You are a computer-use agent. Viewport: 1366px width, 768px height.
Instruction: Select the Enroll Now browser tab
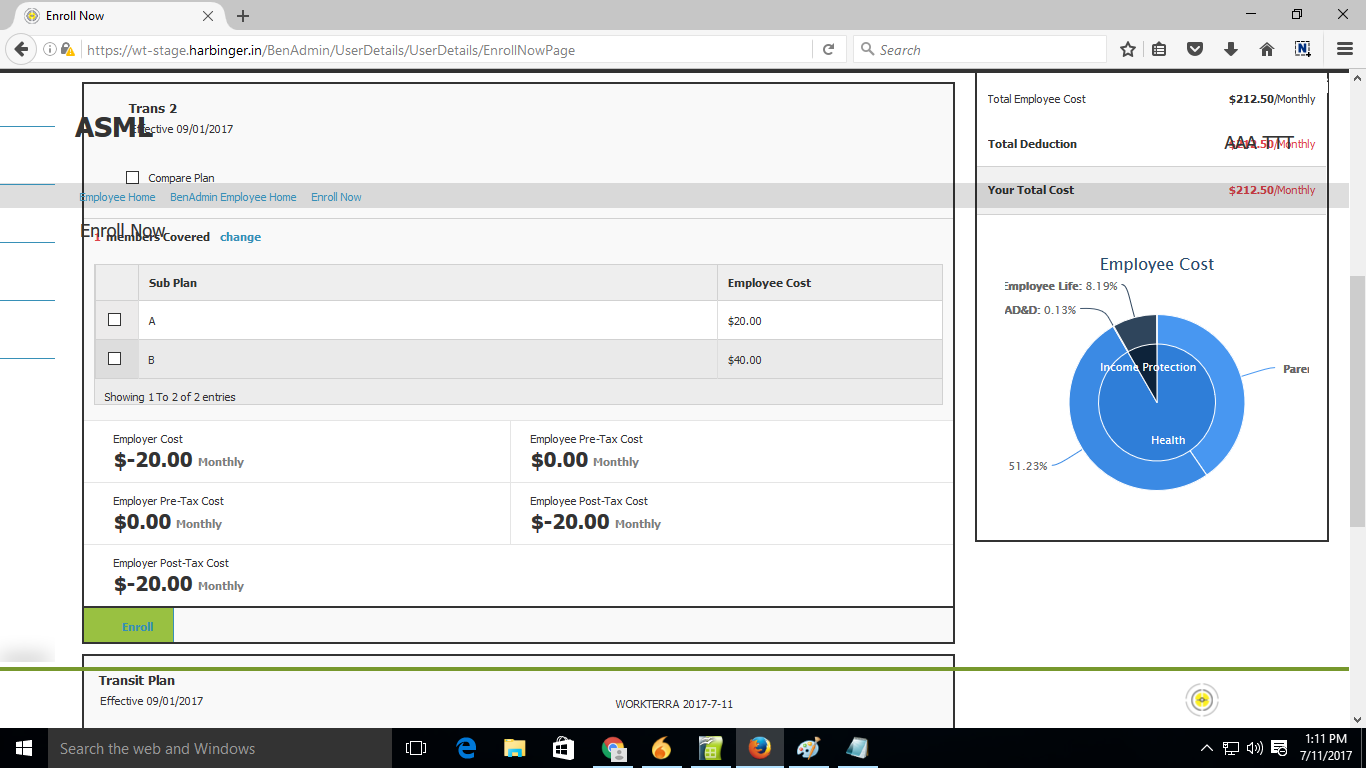click(110, 16)
